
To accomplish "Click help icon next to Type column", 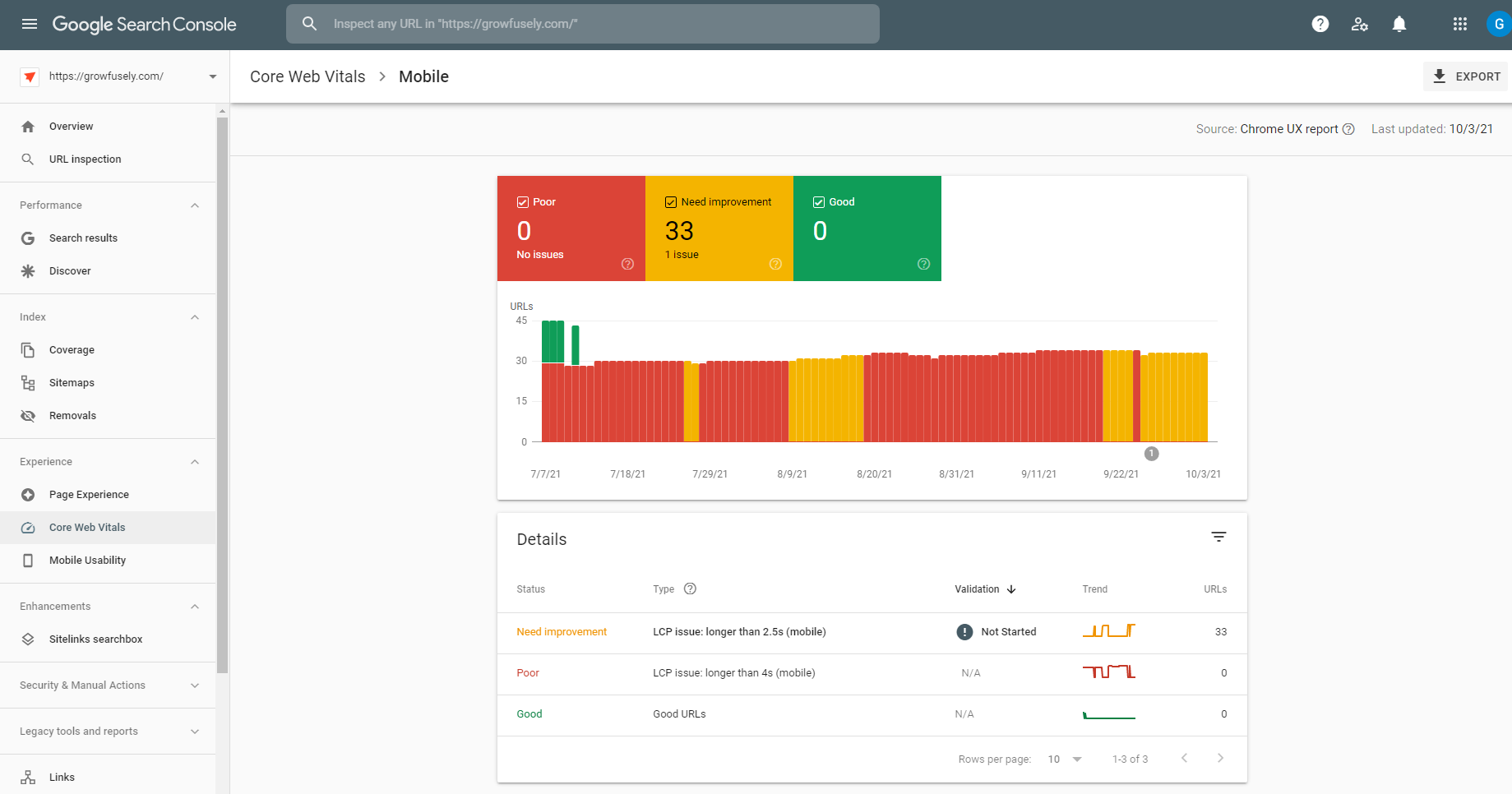I will pos(690,589).
